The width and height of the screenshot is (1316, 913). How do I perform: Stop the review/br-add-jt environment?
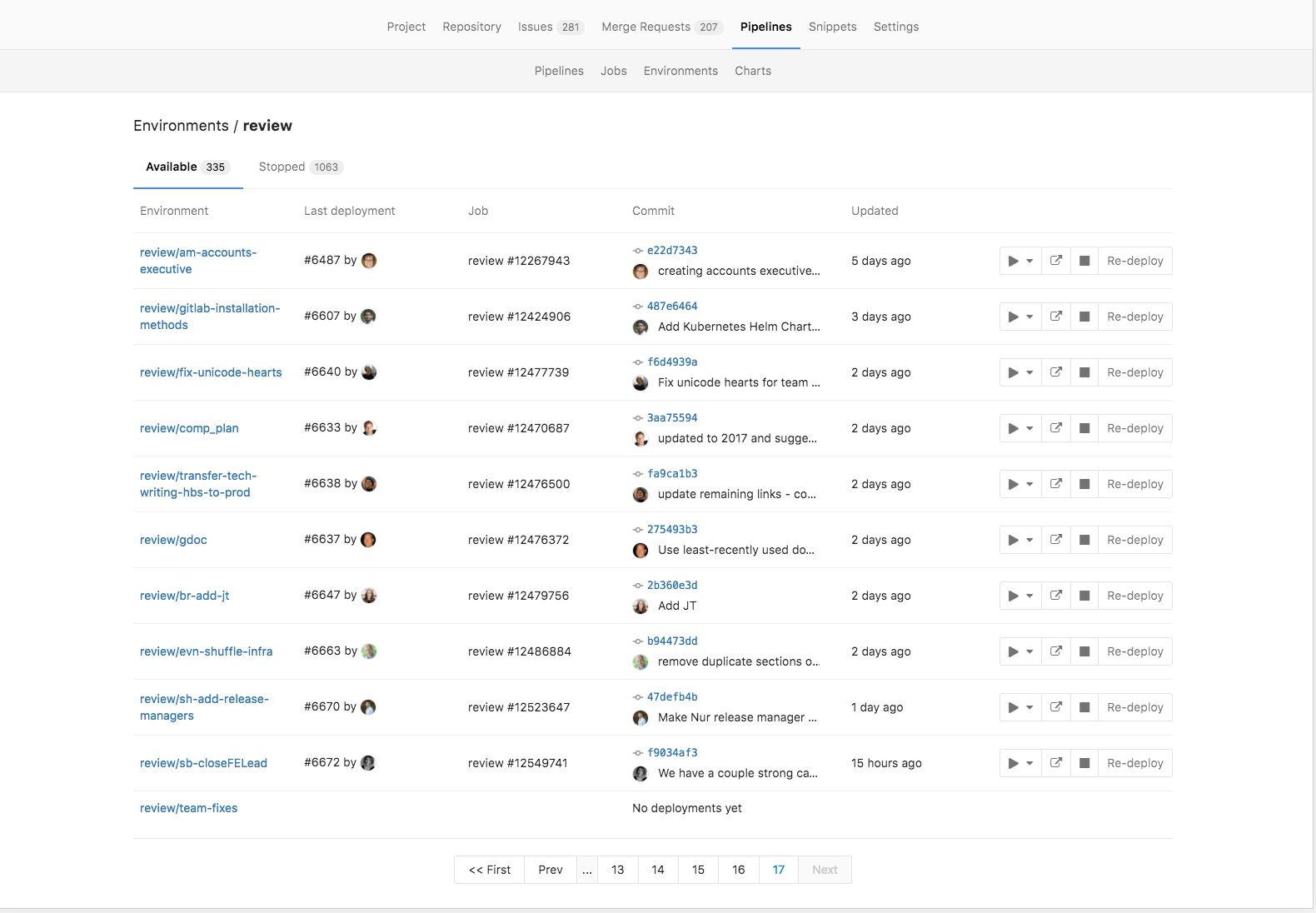[x=1084, y=596]
